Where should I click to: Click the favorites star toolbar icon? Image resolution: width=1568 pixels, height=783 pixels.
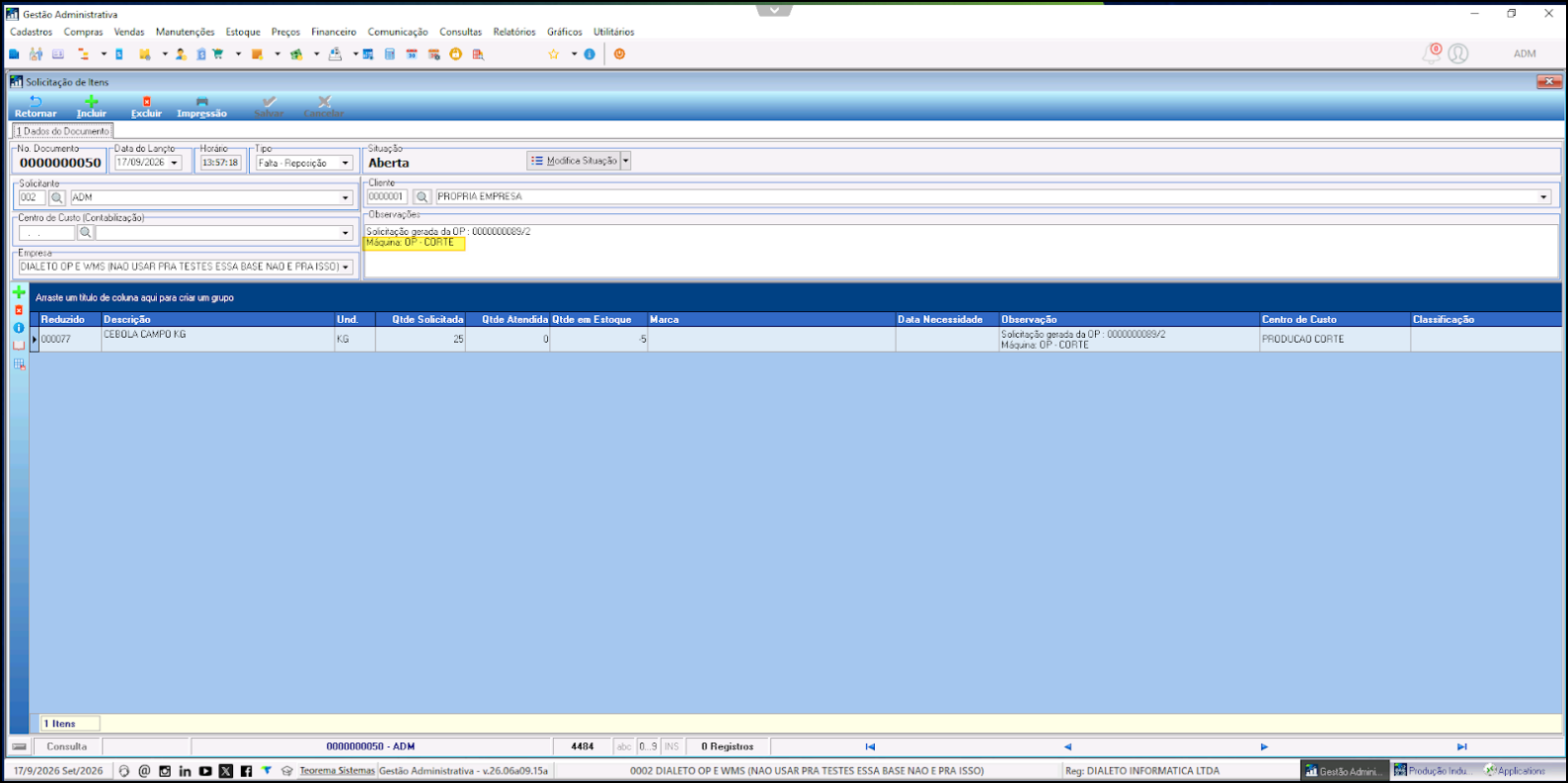pos(554,54)
